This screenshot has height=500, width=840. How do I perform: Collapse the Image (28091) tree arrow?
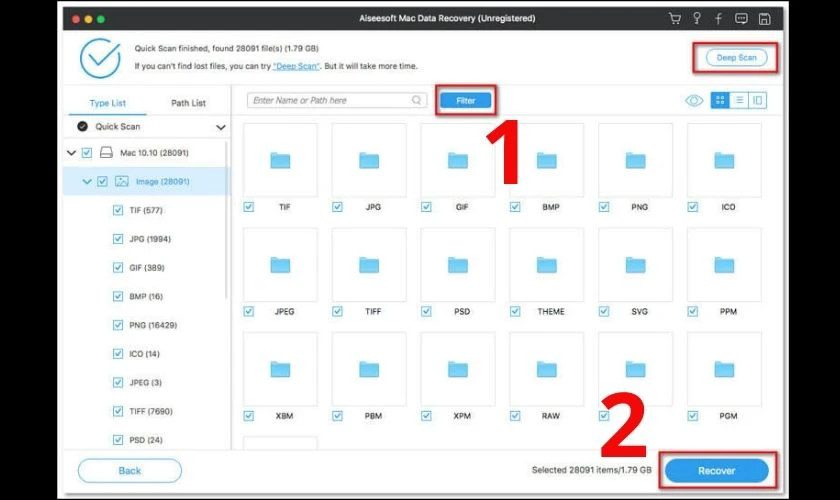tap(87, 181)
